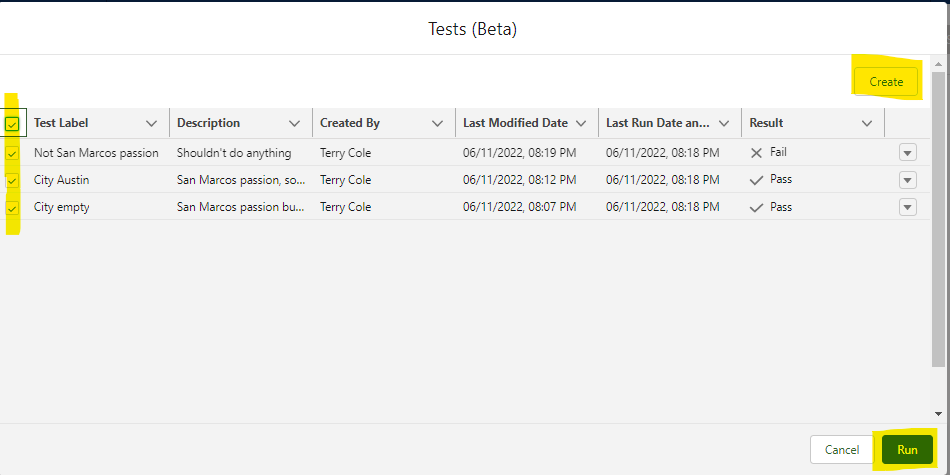Click the Pass checkmark for City empty
950x475 pixels.
[x=756, y=208]
